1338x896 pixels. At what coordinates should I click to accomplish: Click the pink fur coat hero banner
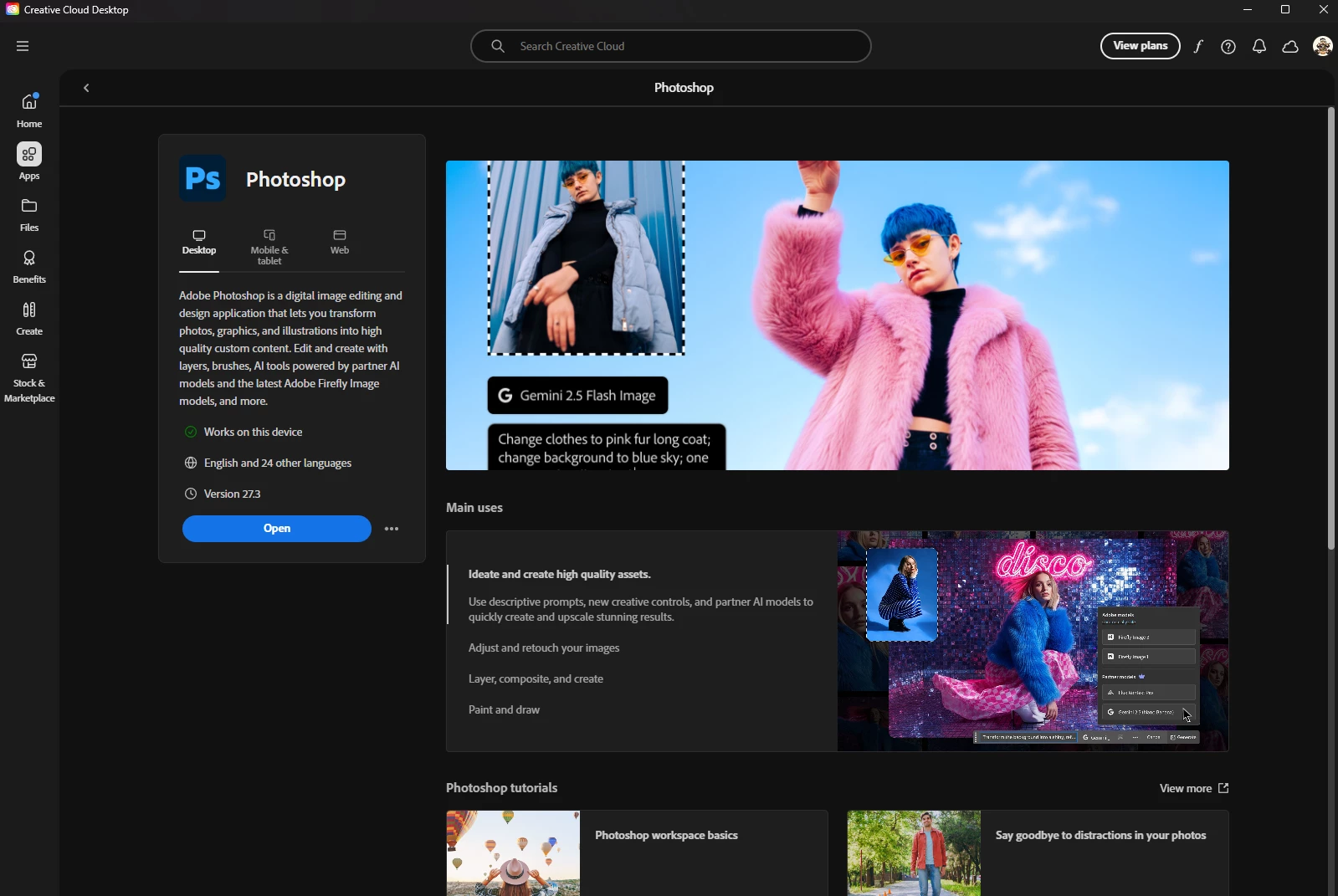tap(838, 315)
